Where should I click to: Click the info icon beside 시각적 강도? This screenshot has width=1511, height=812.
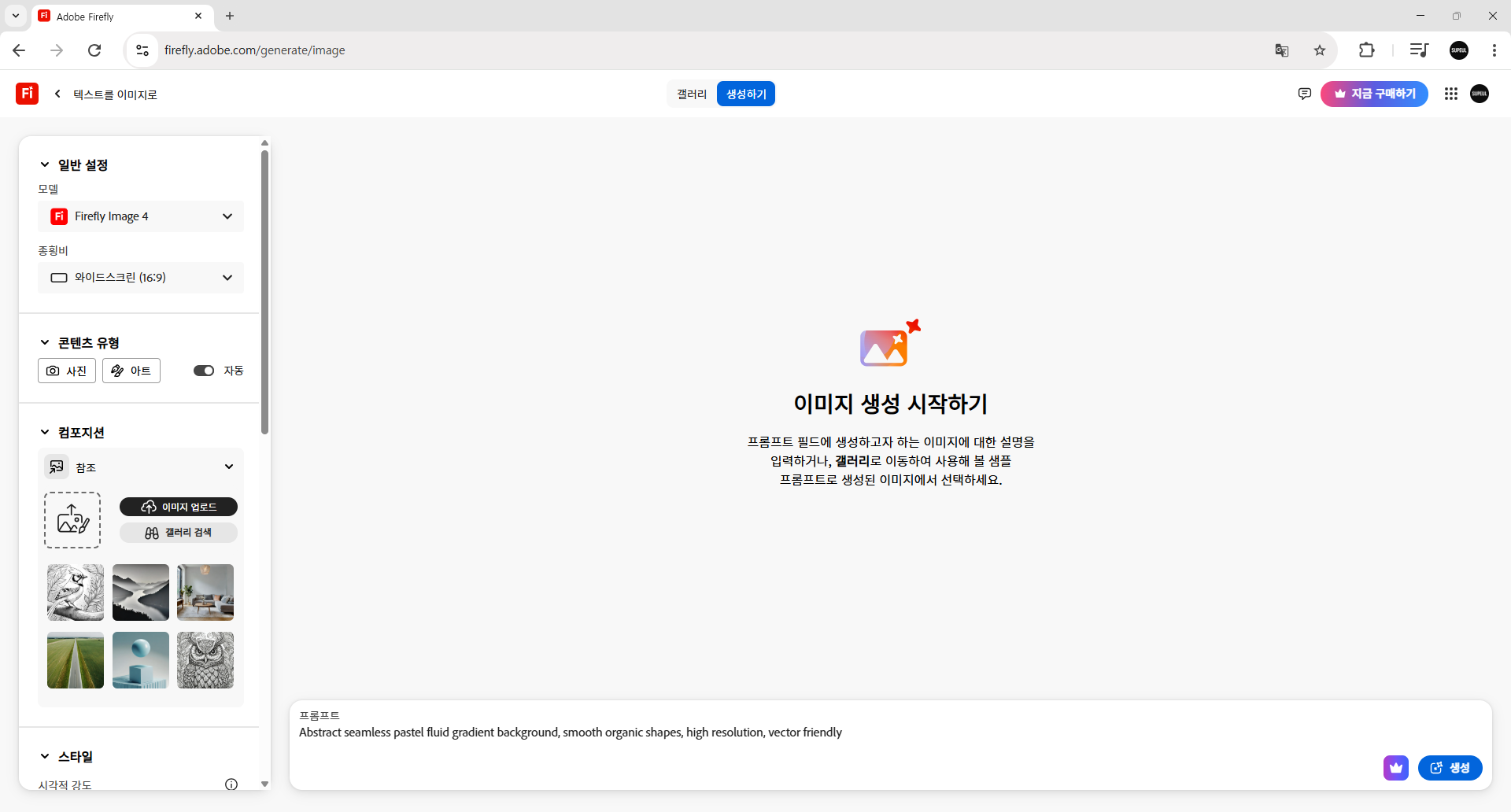[231, 784]
